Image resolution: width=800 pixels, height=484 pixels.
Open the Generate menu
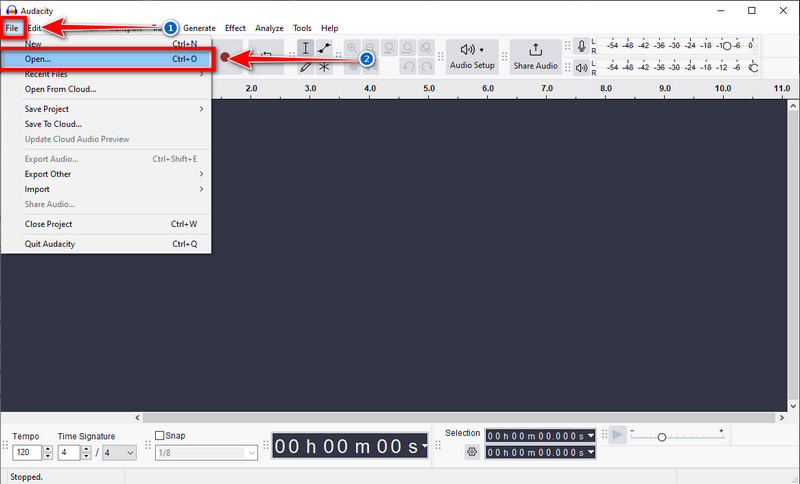(x=199, y=28)
